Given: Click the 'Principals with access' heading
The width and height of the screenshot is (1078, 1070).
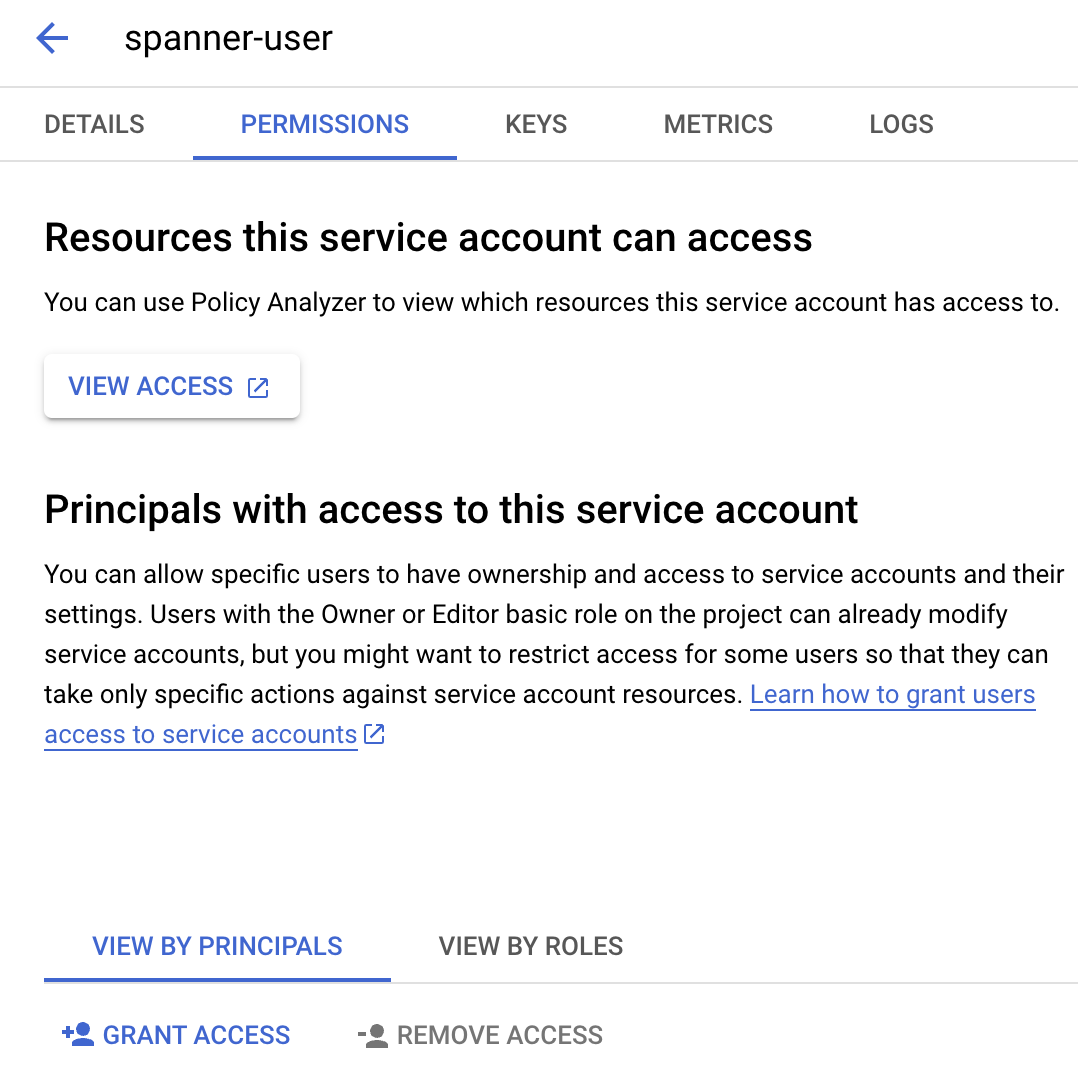Looking at the screenshot, I should click(x=450, y=510).
